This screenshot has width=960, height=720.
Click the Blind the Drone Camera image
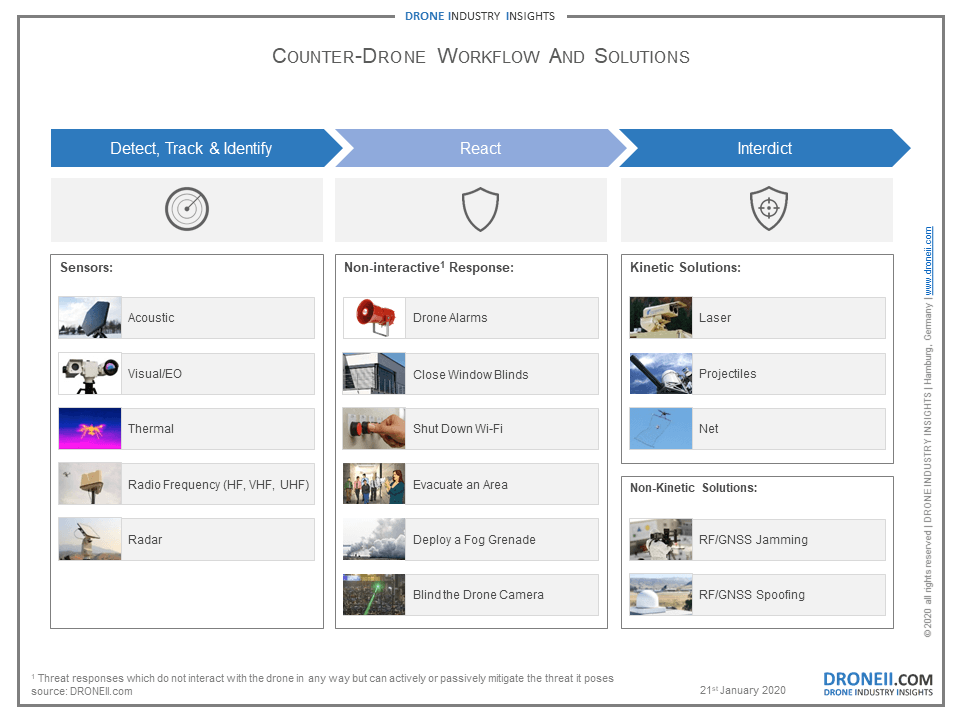coord(374,595)
